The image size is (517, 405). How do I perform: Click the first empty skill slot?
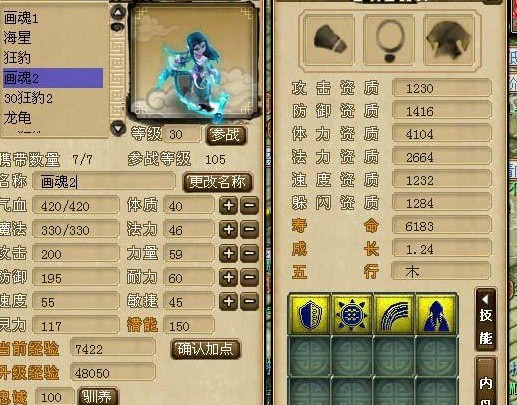click(310, 356)
